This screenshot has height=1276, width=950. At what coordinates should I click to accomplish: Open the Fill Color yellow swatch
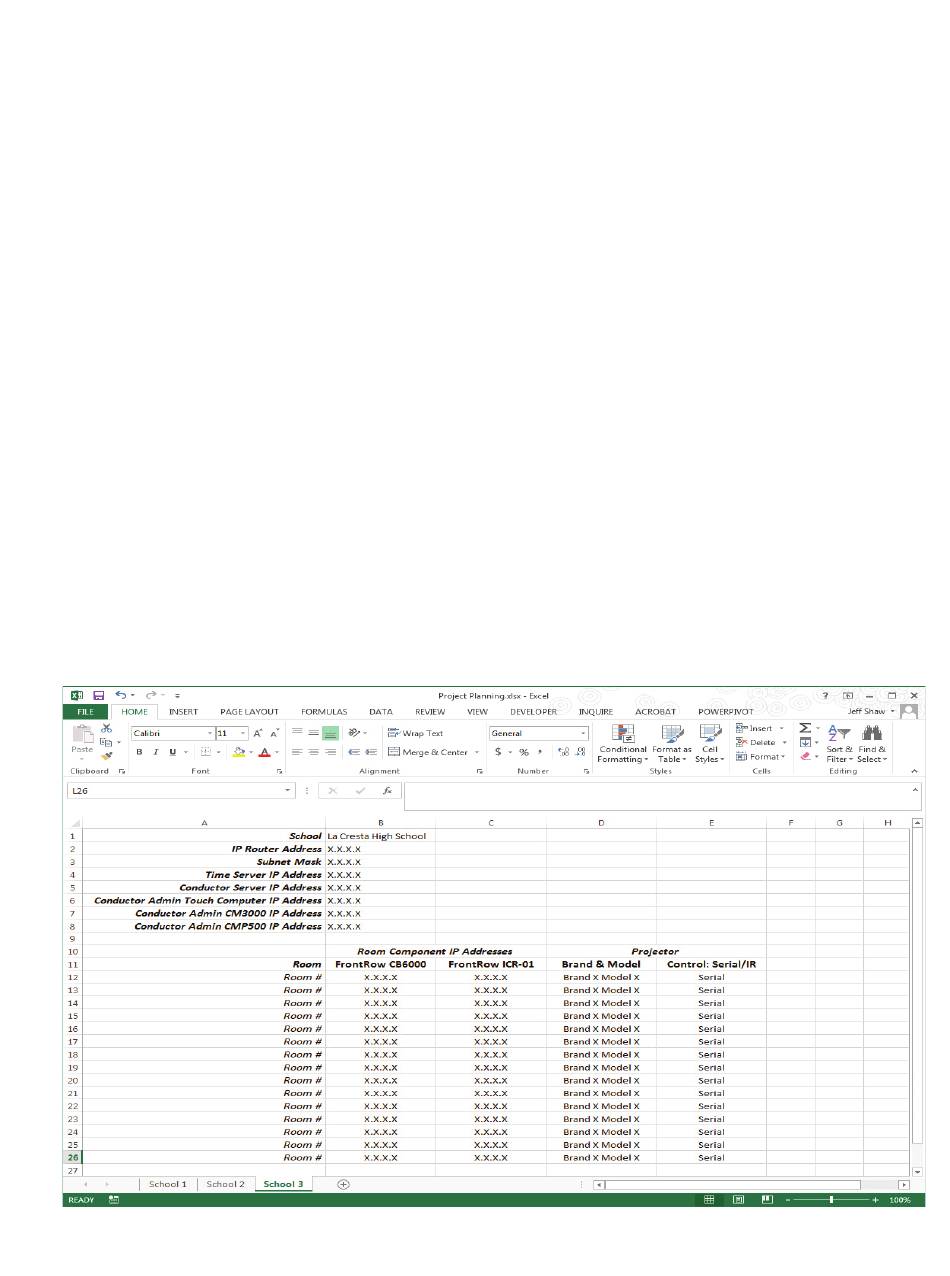(238, 752)
